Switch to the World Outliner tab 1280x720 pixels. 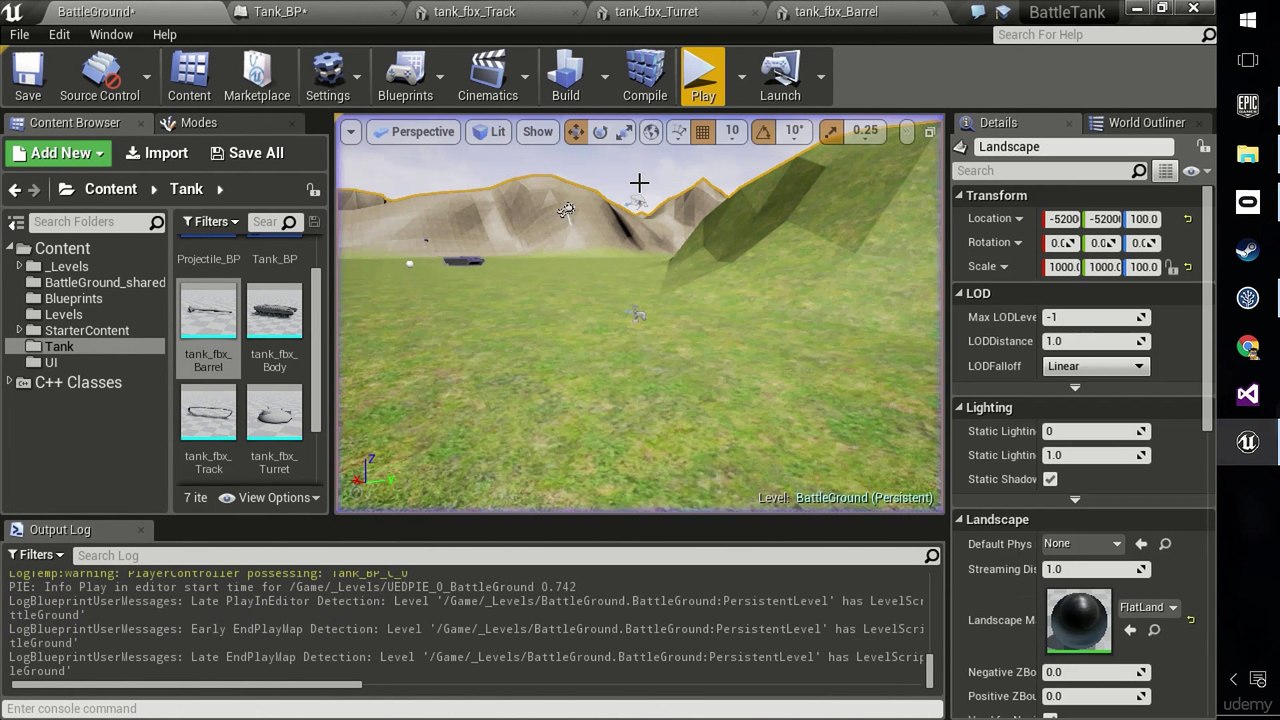[1147, 123]
